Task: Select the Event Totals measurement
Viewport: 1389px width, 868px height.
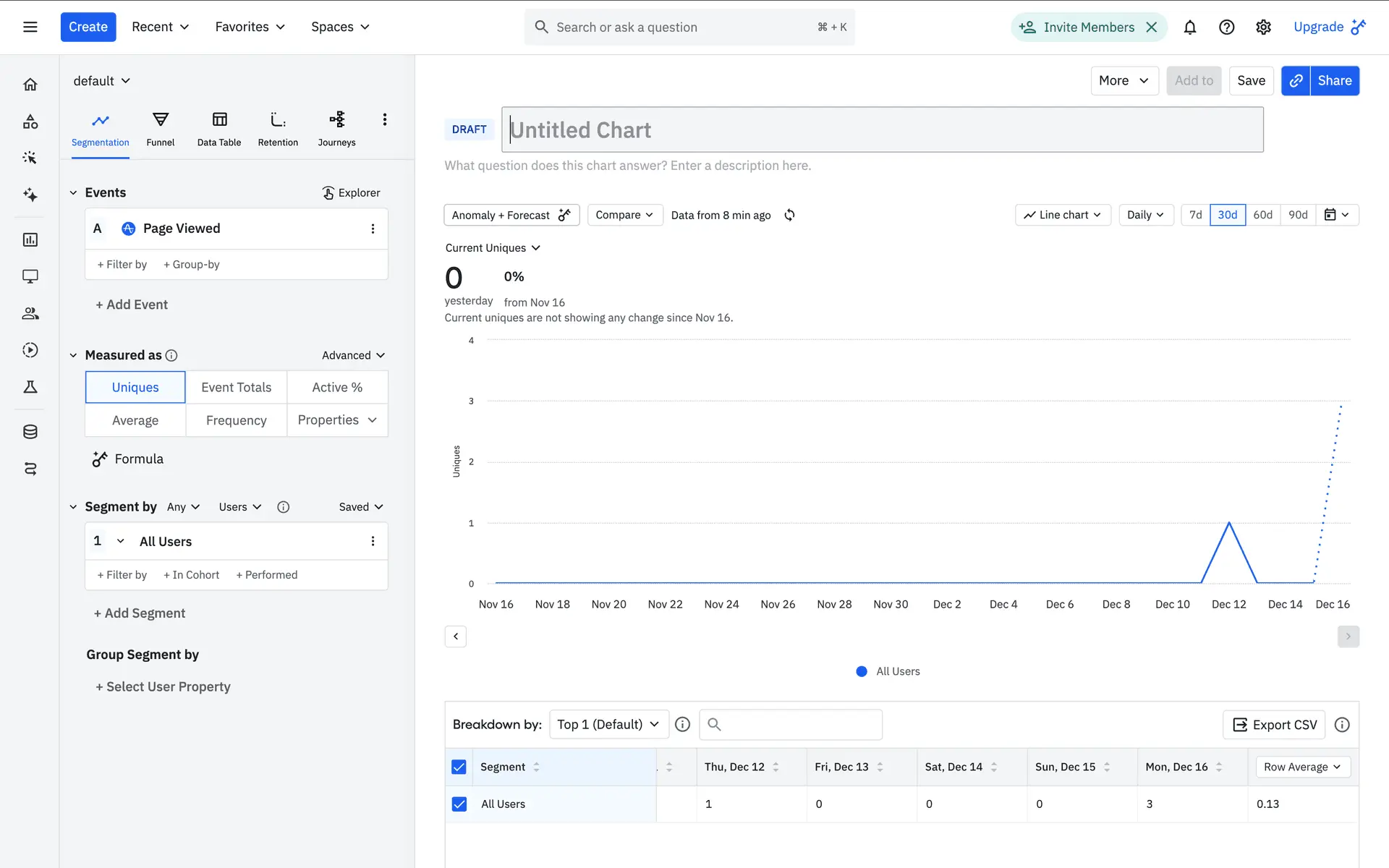Action: click(236, 387)
